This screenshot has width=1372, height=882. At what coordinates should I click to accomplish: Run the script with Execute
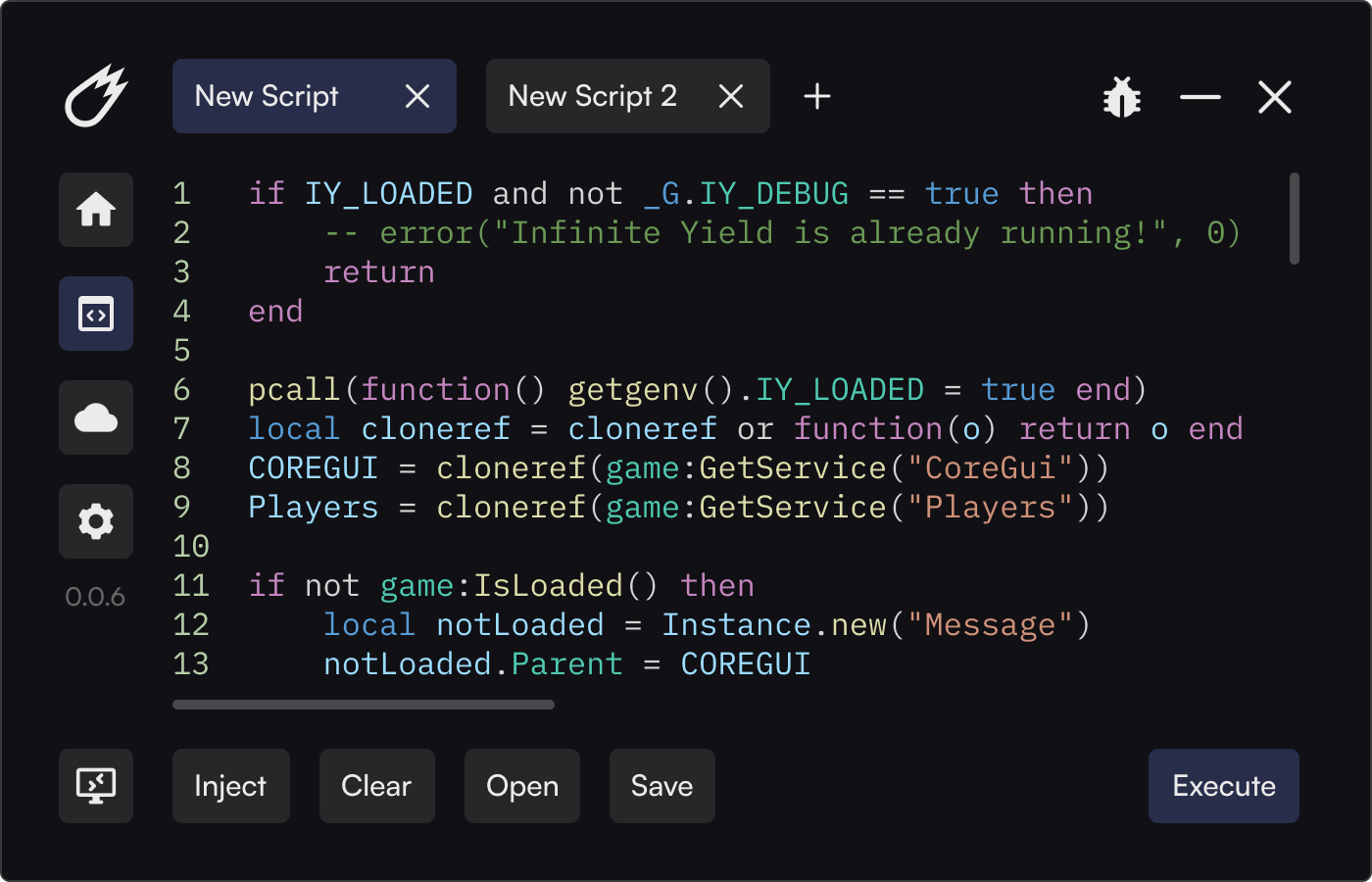pos(1224,786)
